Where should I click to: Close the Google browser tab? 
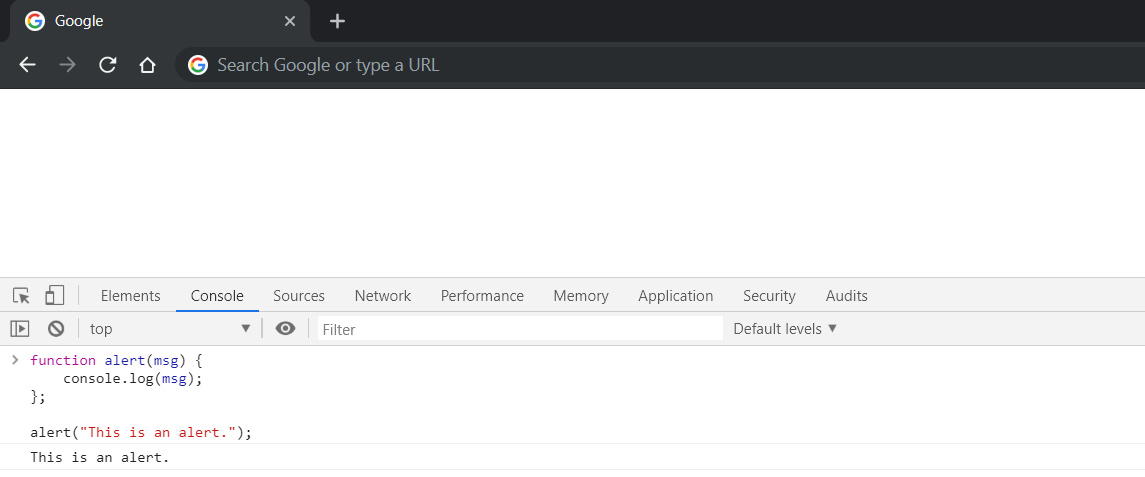point(290,21)
